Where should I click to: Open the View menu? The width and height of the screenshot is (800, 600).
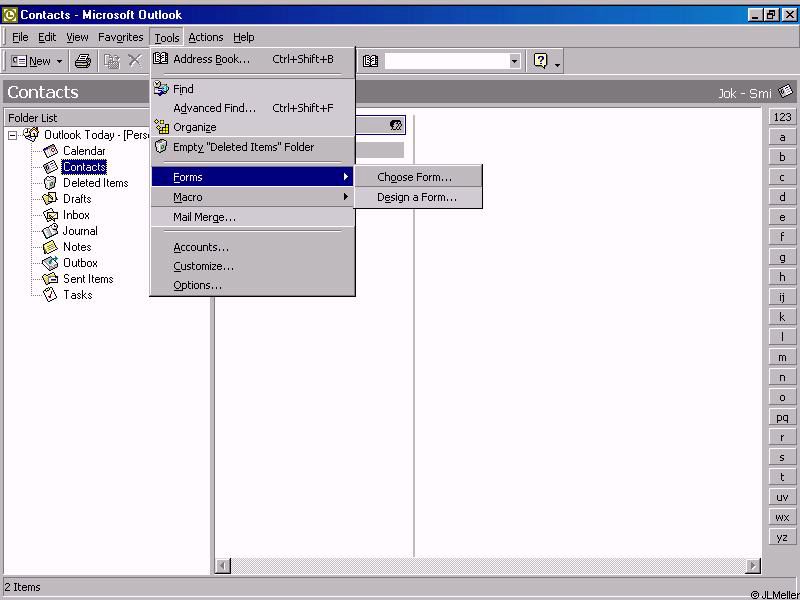click(x=77, y=37)
